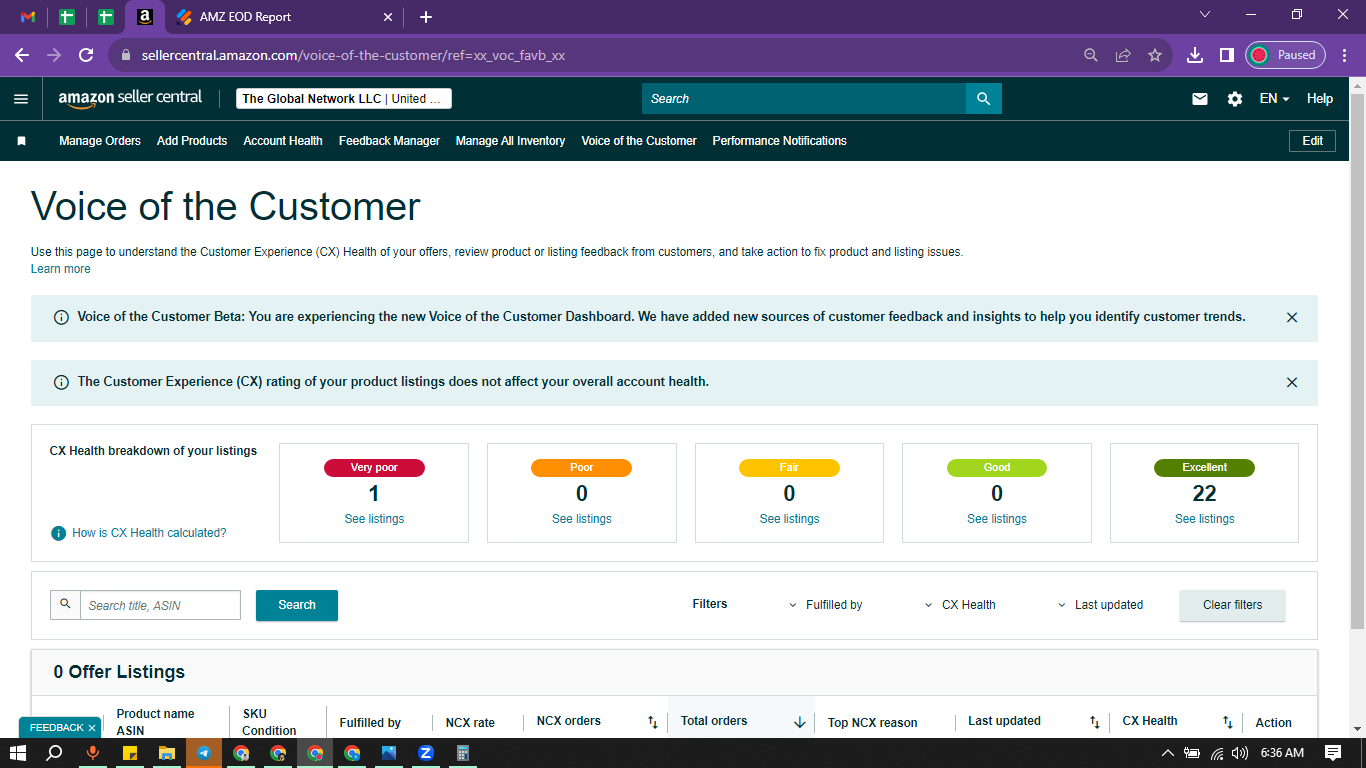Image resolution: width=1366 pixels, height=768 pixels.
Task: Open the settings gear icon
Action: point(1235,99)
